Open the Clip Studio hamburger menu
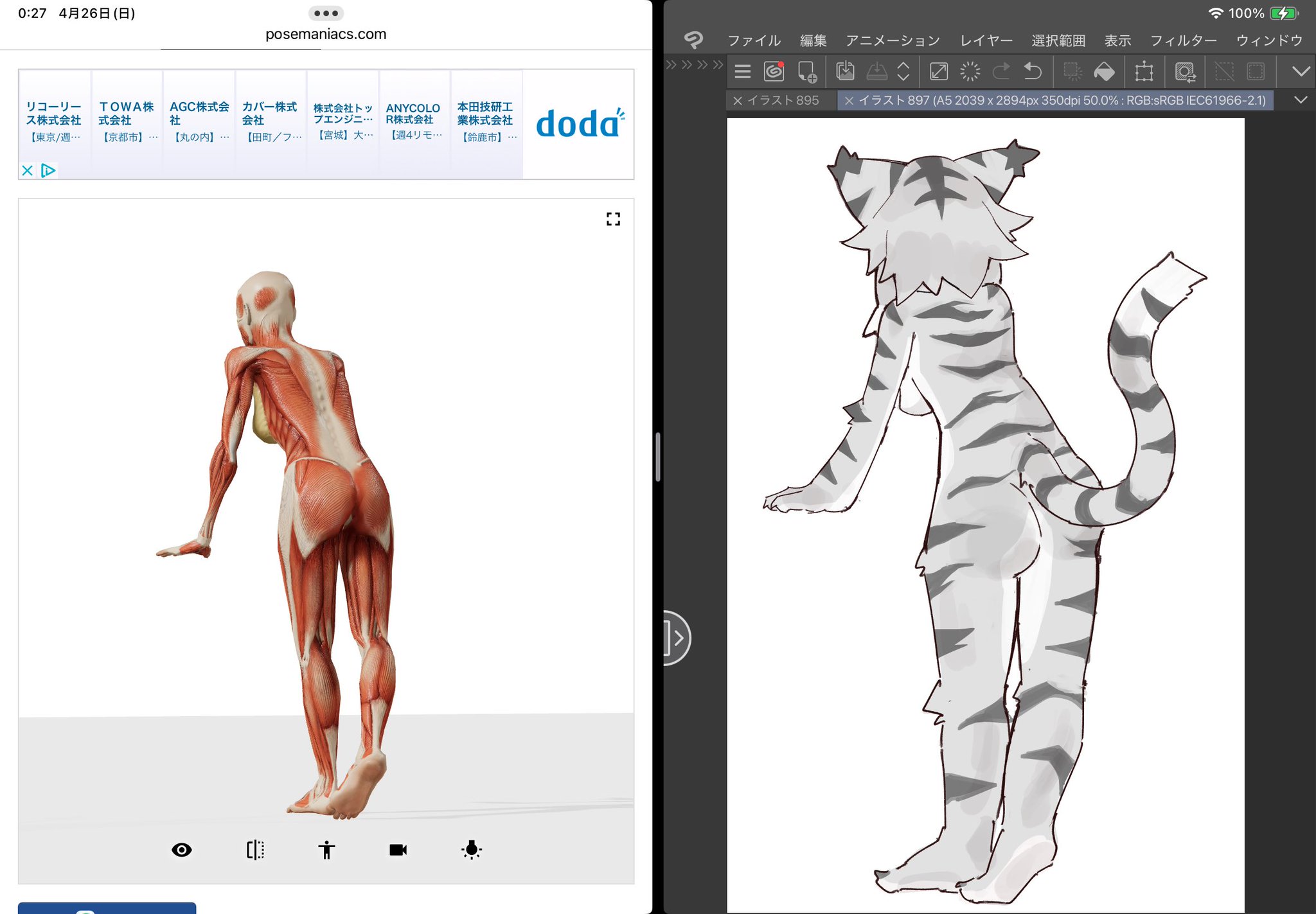Screen dimensions: 1316x914 [742, 71]
